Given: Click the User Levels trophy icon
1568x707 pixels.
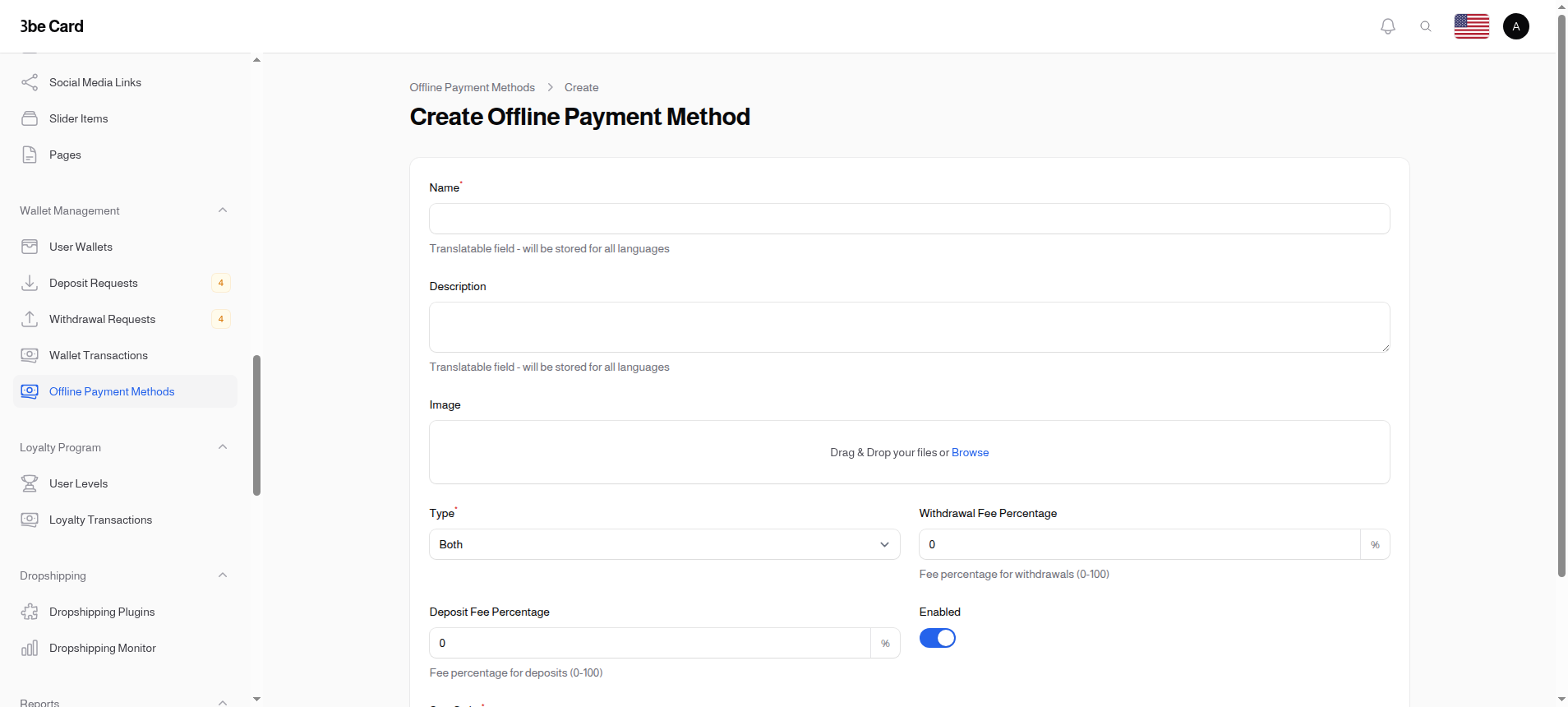Looking at the screenshot, I should point(30,483).
